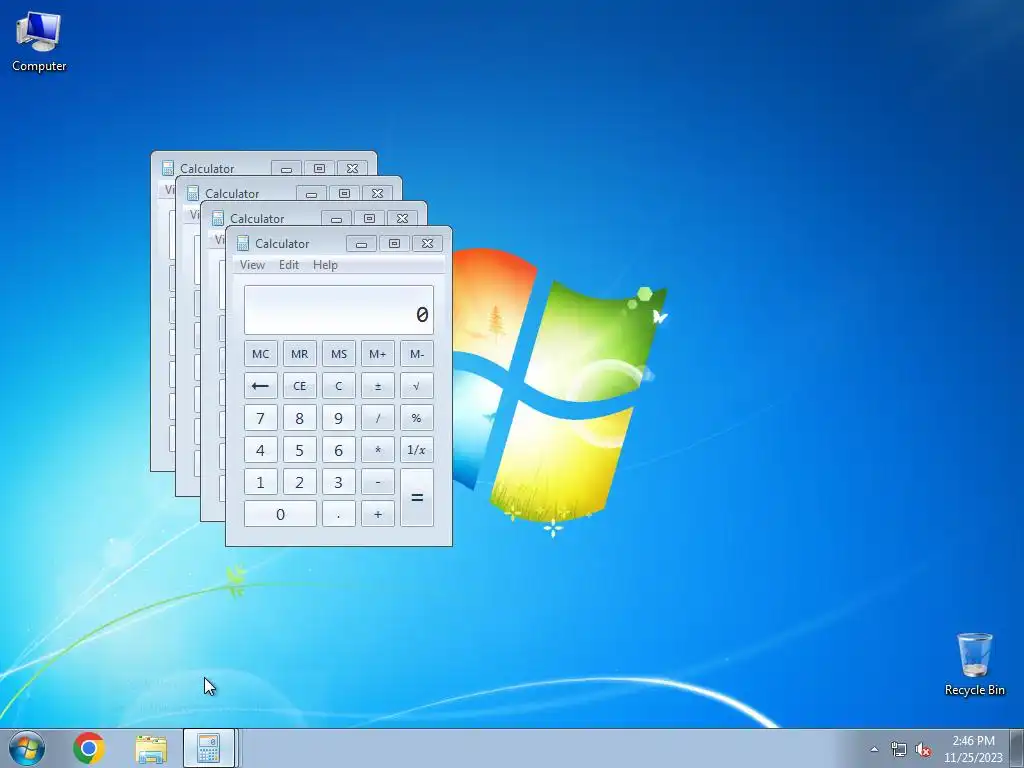Image resolution: width=1024 pixels, height=768 pixels.
Task: Click the plus button
Action: coord(377,514)
